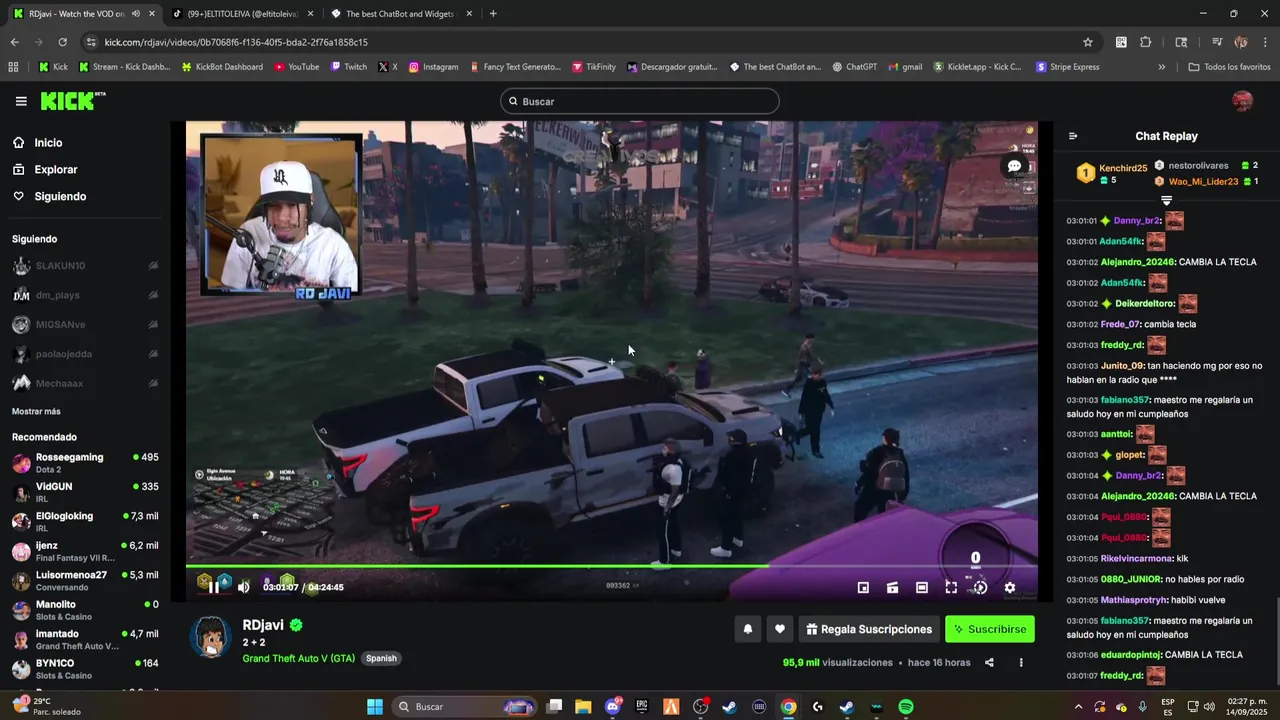This screenshot has height=720, width=1280.
Task: Collapse the Chat Replay panel
Action: [1073, 136]
